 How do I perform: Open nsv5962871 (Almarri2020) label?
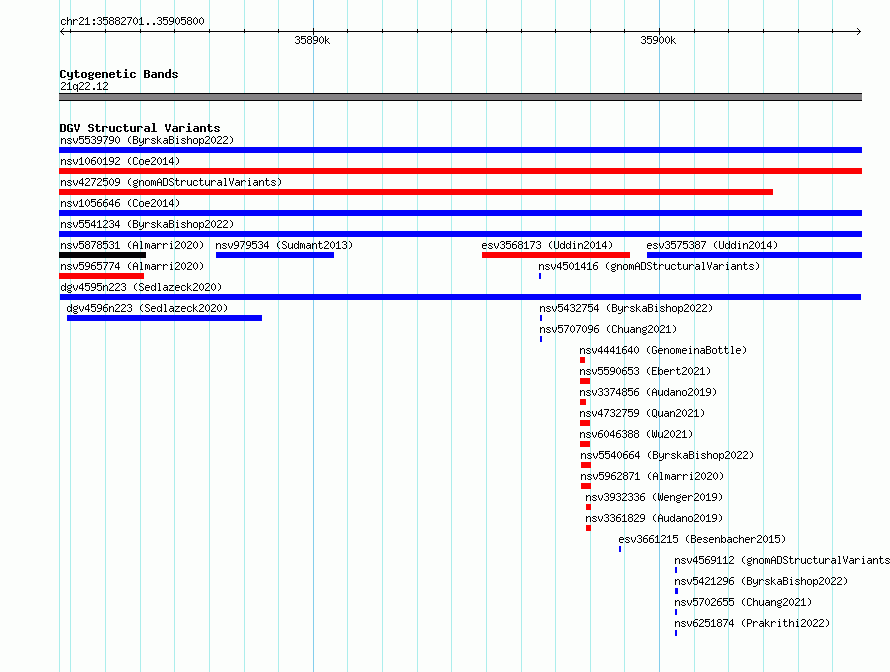click(x=652, y=476)
